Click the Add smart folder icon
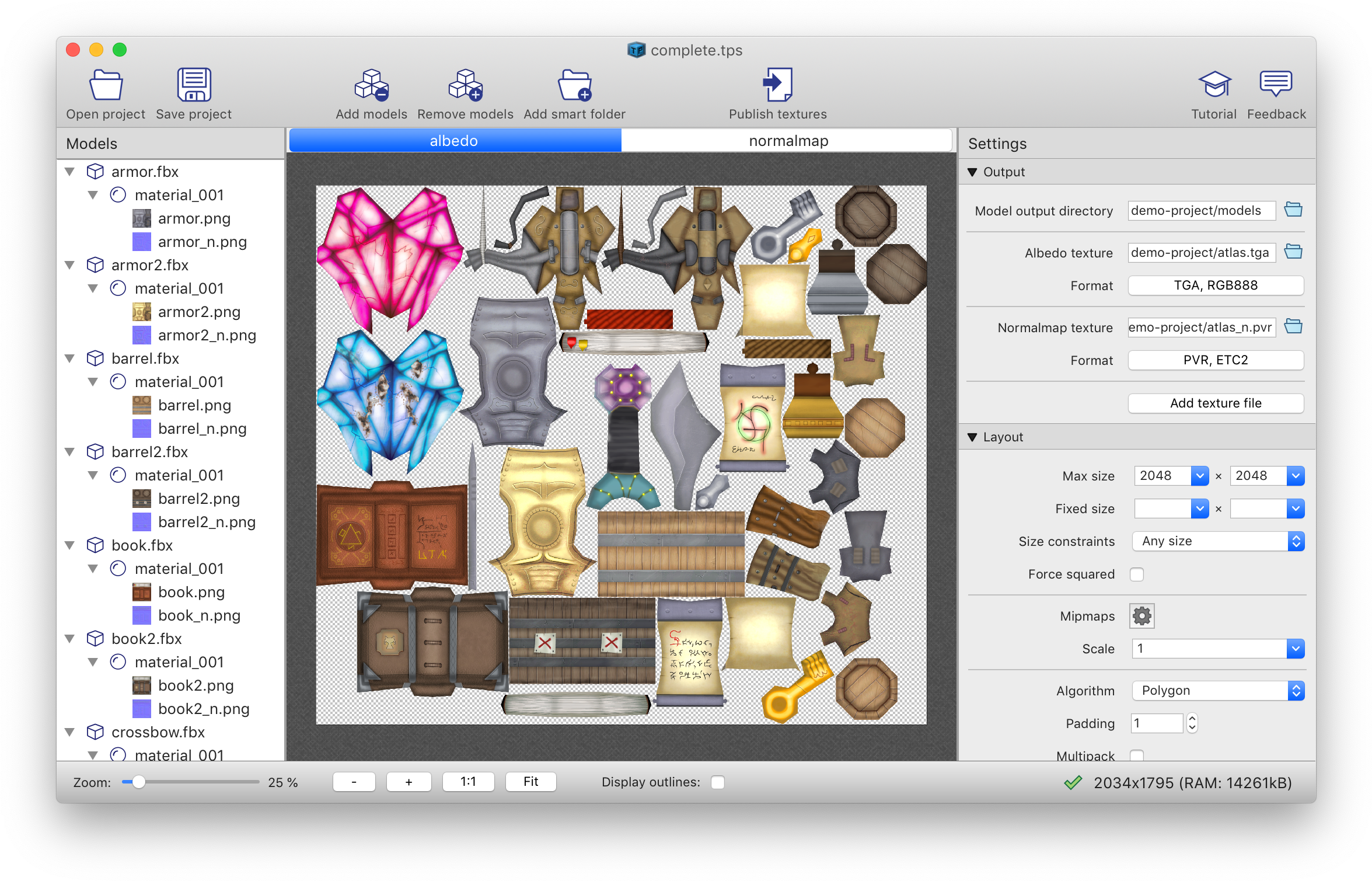This screenshot has width=1372, height=881. point(574,86)
